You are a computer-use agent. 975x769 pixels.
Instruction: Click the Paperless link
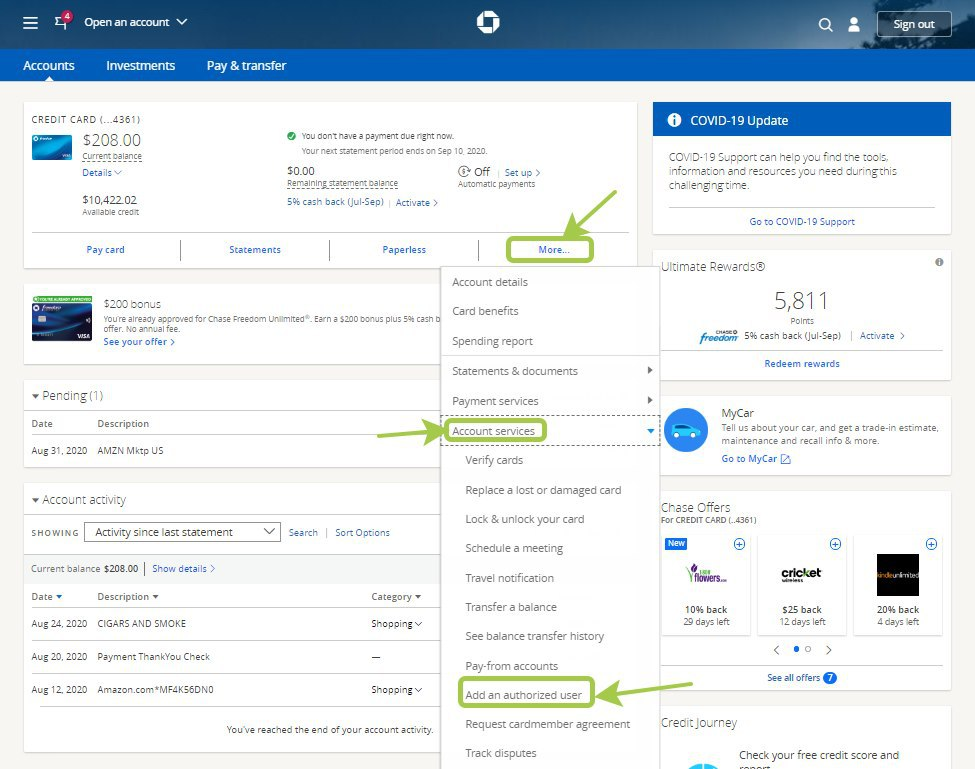(404, 250)
